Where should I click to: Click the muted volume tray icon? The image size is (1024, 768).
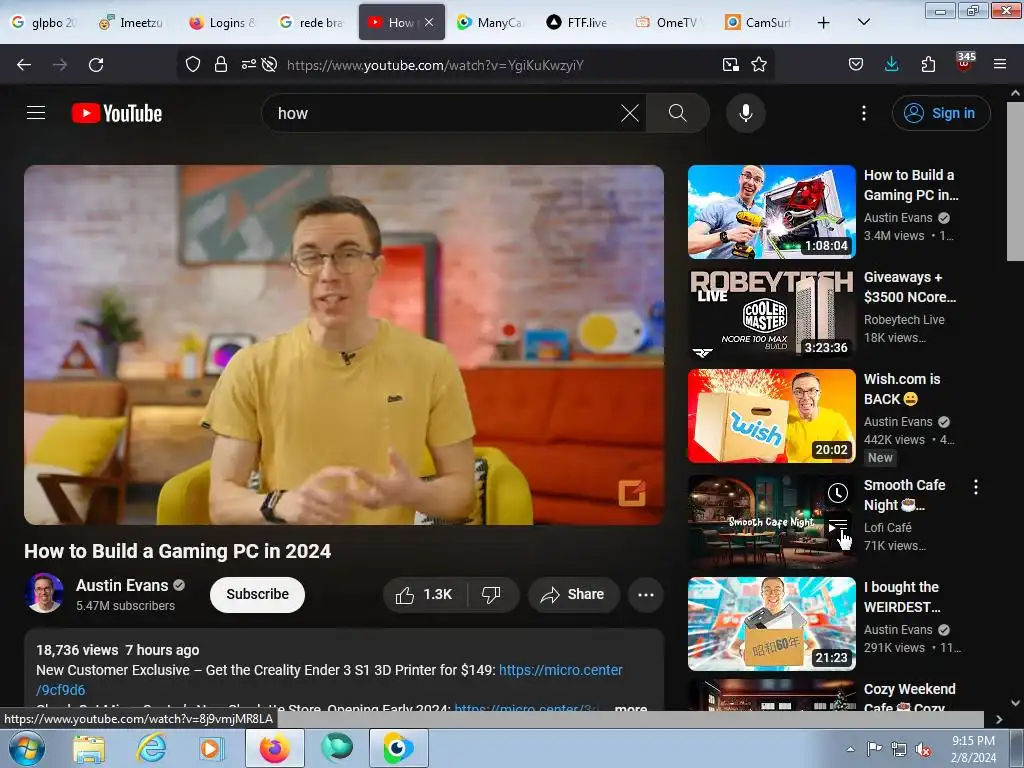923,750
